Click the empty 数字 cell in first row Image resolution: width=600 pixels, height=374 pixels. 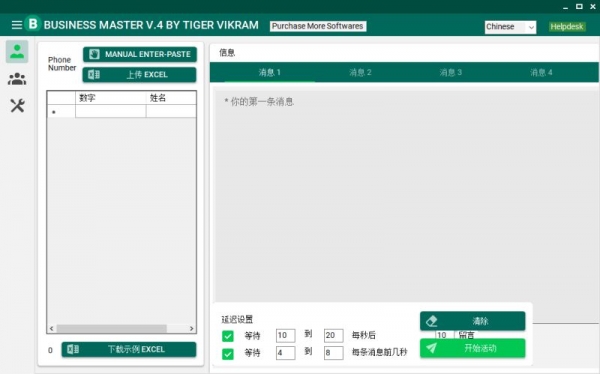(111, 111)
